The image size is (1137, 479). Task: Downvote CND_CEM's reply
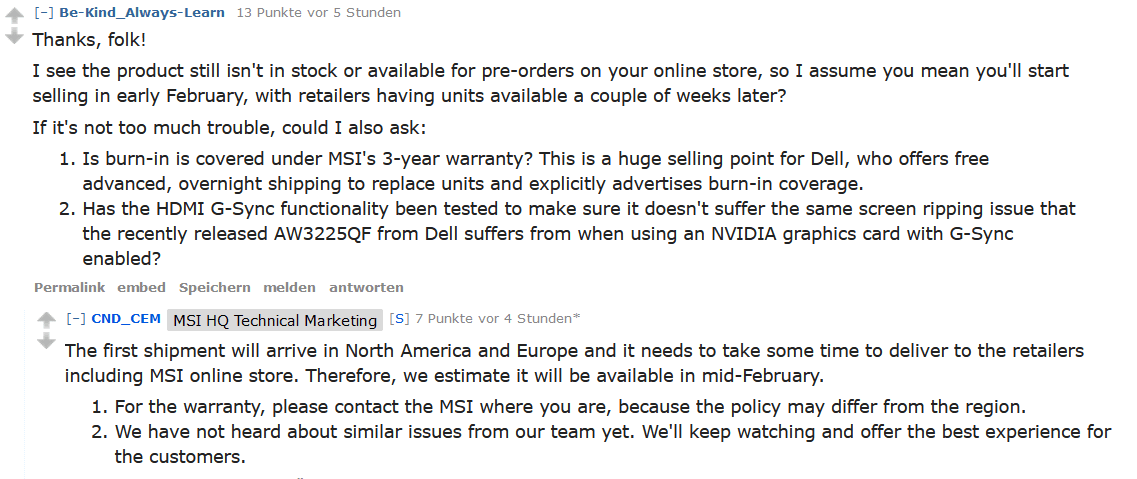[x=46, y=341]
